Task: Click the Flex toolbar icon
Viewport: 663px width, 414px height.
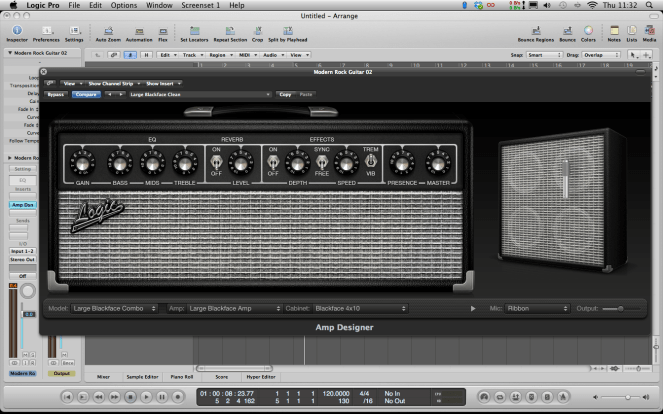Action: click(161, 30)
